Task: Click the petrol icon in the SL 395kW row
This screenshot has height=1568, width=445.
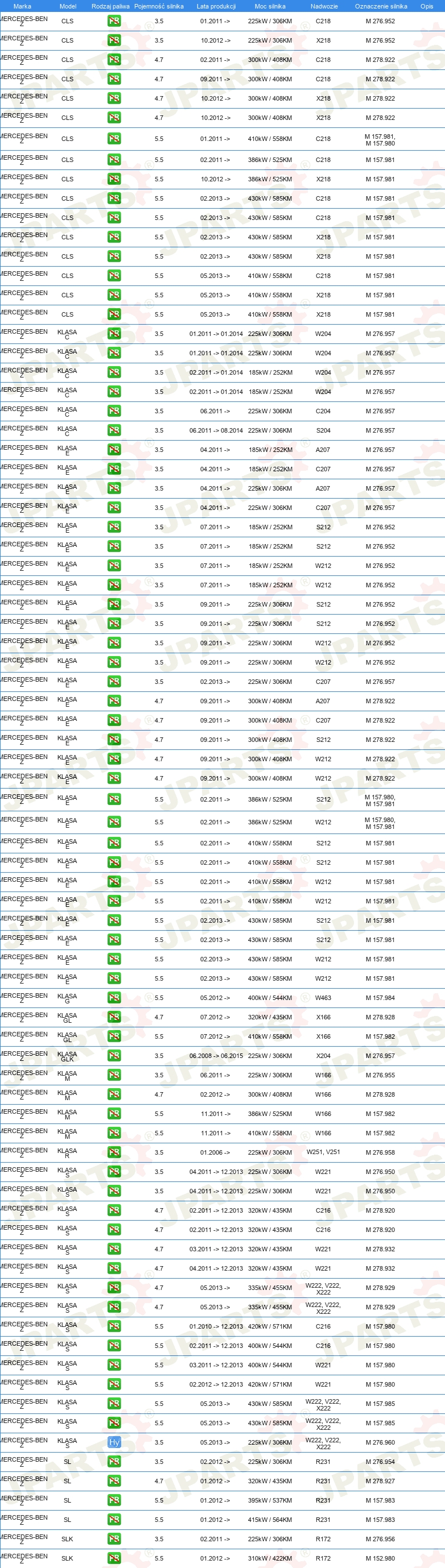Action: coord(114,1500)
